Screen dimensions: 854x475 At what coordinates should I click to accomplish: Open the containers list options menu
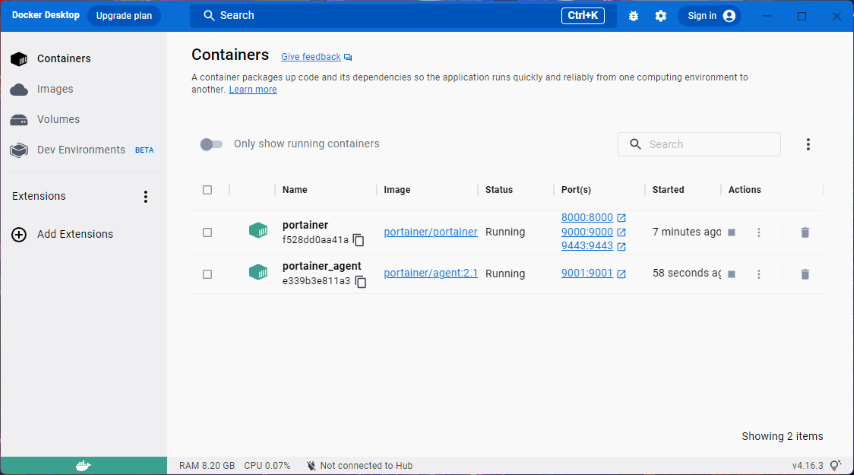click(808, 144)
